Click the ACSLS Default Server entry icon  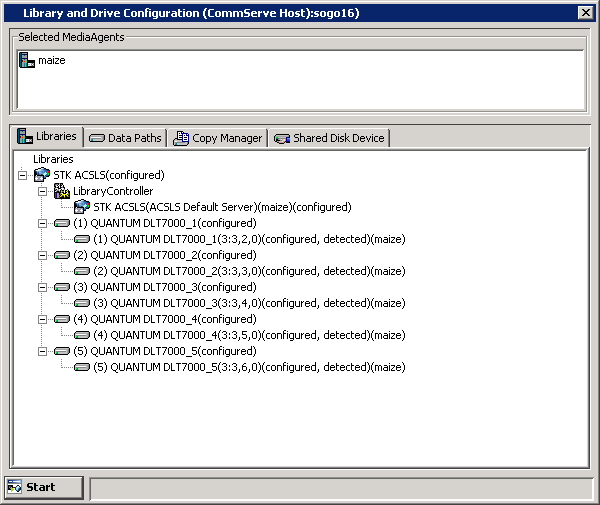tap(82, 207)
